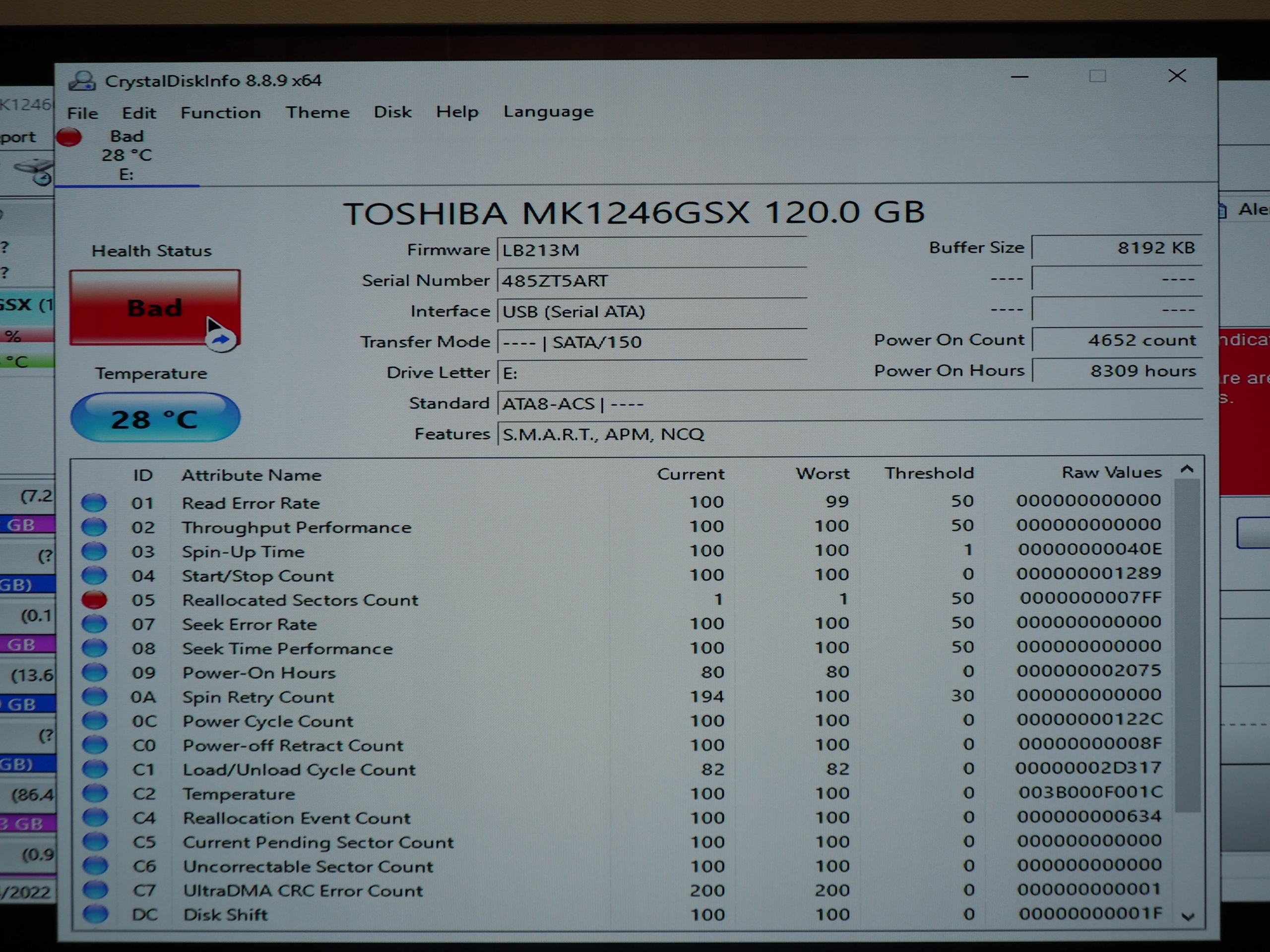Click the red Bad health status button
The image size is (1270, 952).
pyautogui.click(x=155, y=308)
